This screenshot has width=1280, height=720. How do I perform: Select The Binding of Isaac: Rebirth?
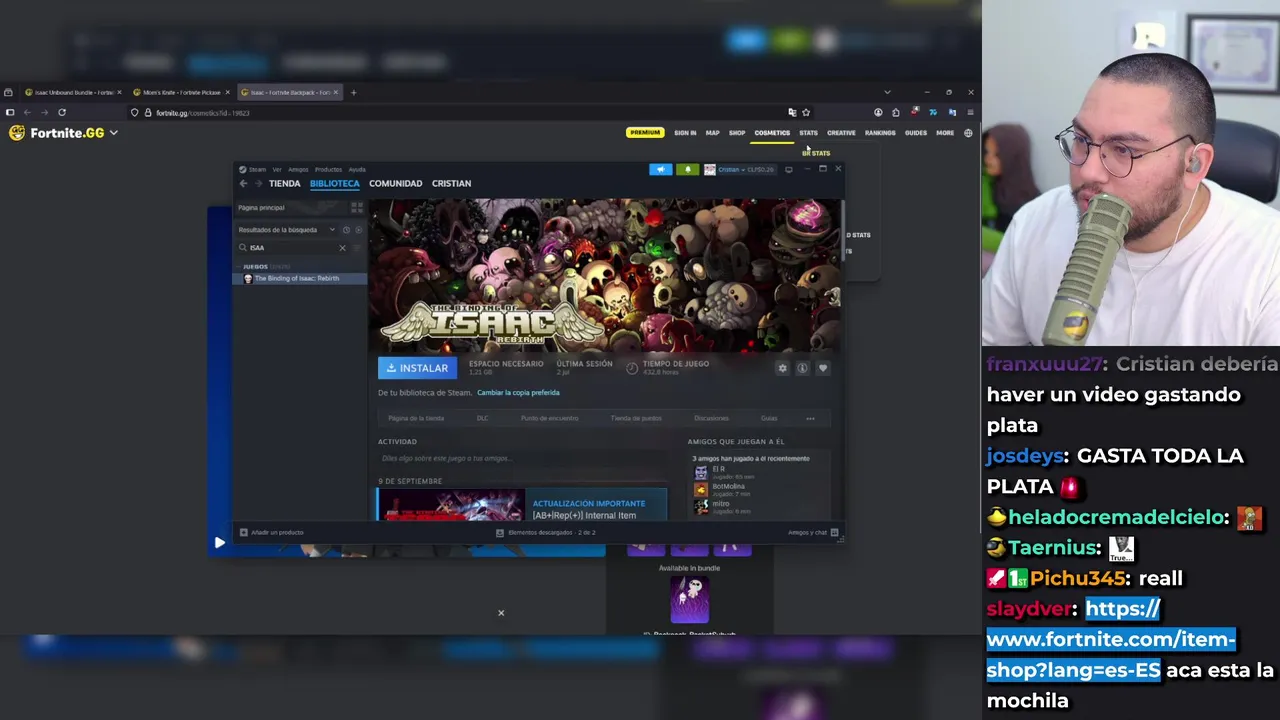(300, 278)
